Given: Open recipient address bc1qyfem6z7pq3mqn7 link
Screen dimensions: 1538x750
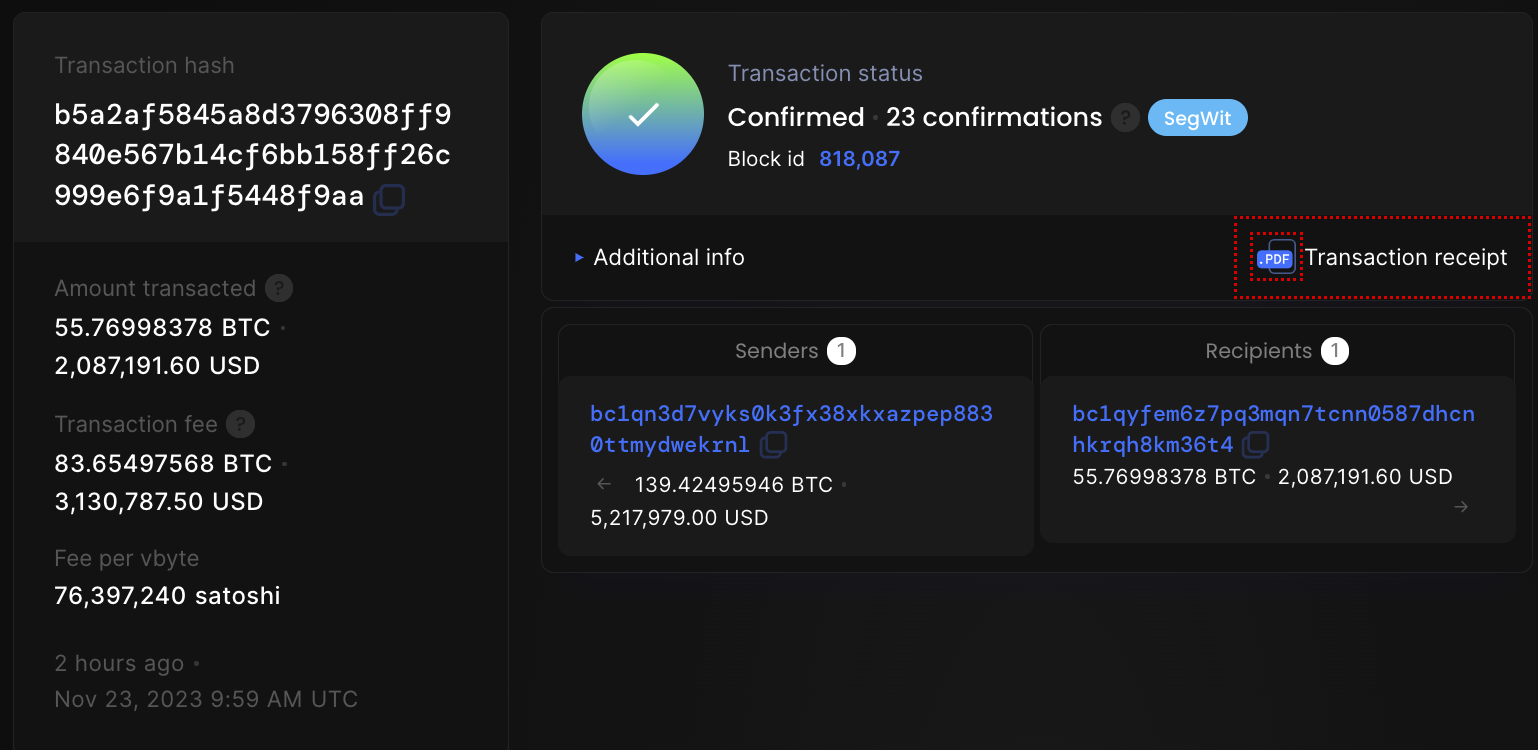Looking at the screenshot, I should [1273, 429].
